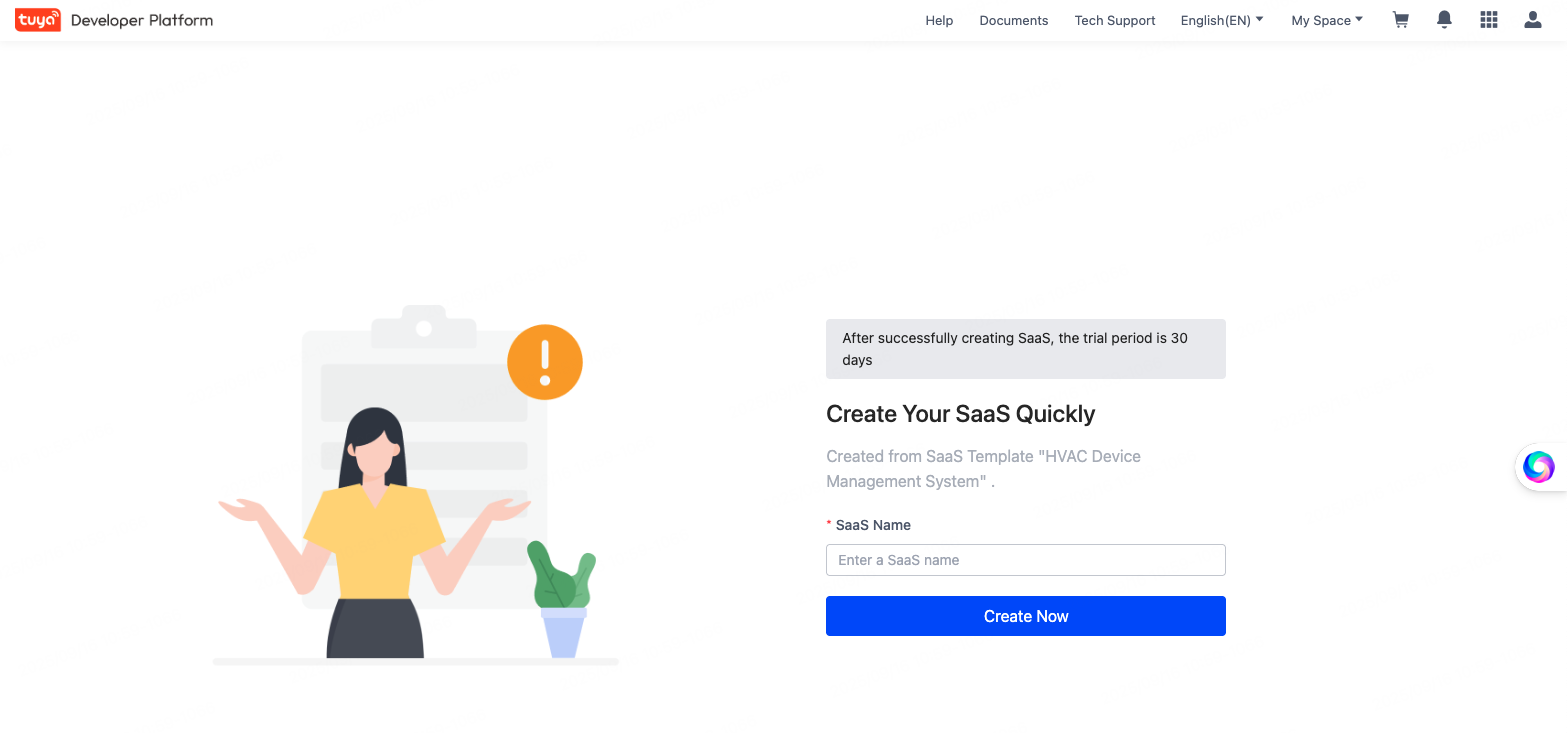
Task: Click the Create Your SaaS Quickly heading
Action: coord(960,413)
